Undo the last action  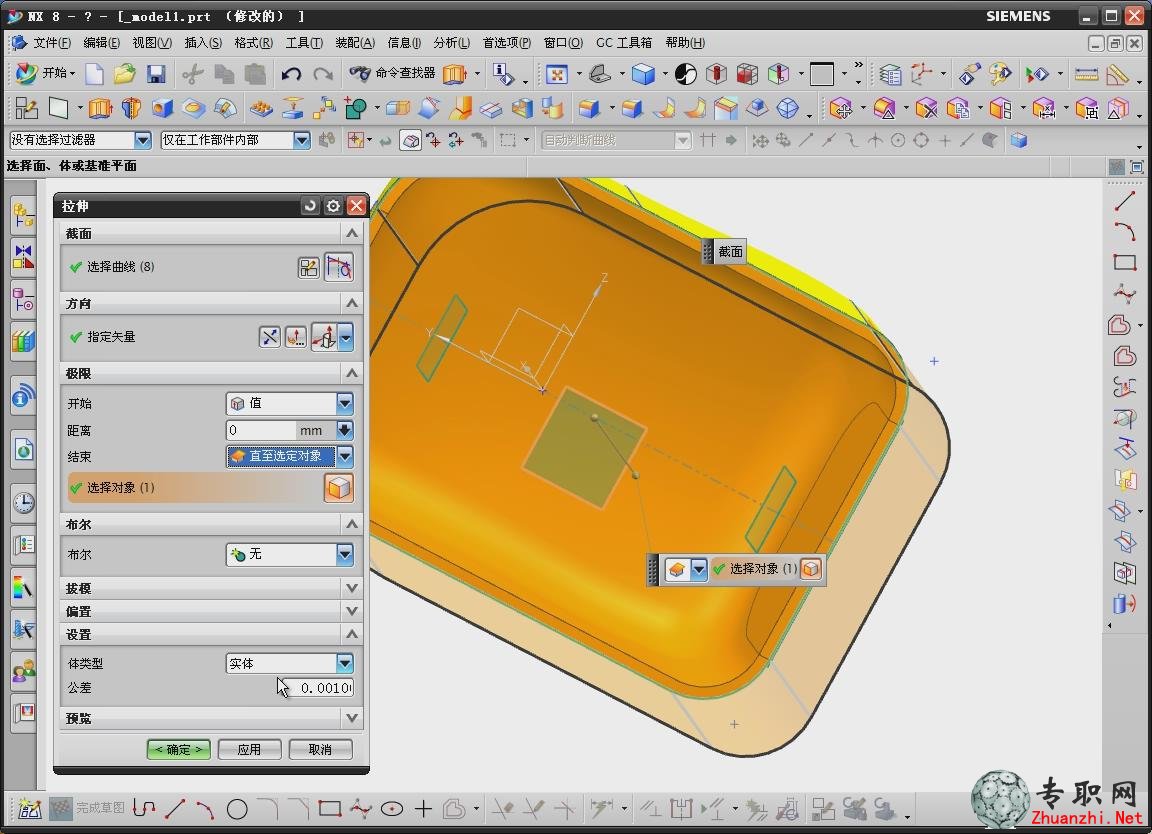coord(291,73)
